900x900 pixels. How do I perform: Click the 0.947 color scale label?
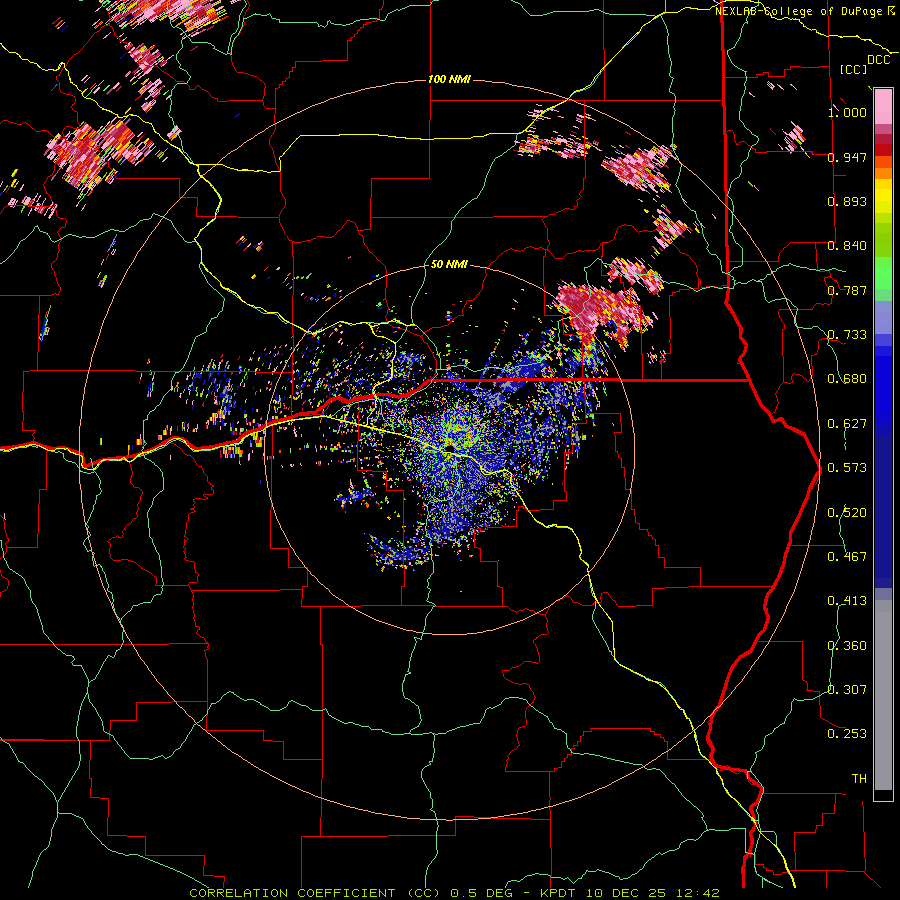847,157
